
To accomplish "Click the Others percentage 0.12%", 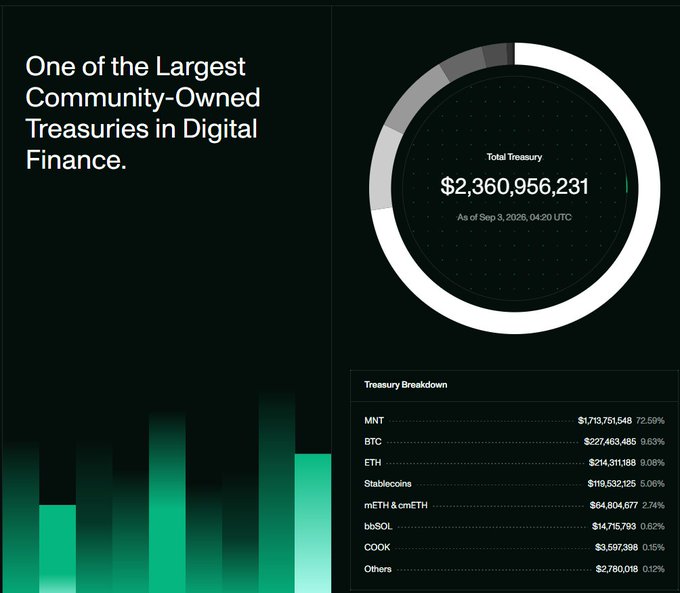I will point(653,569).
